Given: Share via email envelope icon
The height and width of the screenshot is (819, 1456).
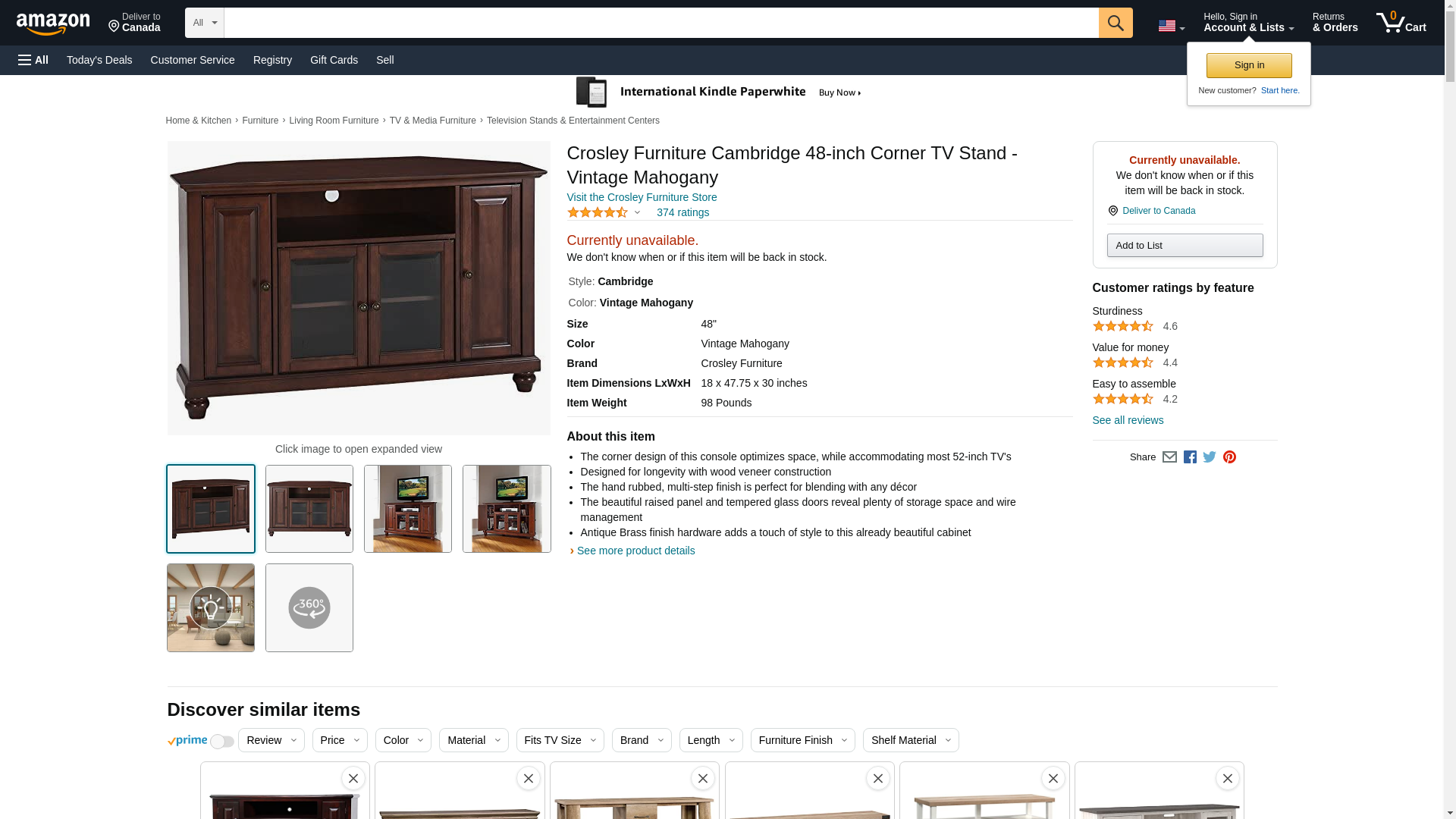Looking at the screenshot, I should [1169, 457].
